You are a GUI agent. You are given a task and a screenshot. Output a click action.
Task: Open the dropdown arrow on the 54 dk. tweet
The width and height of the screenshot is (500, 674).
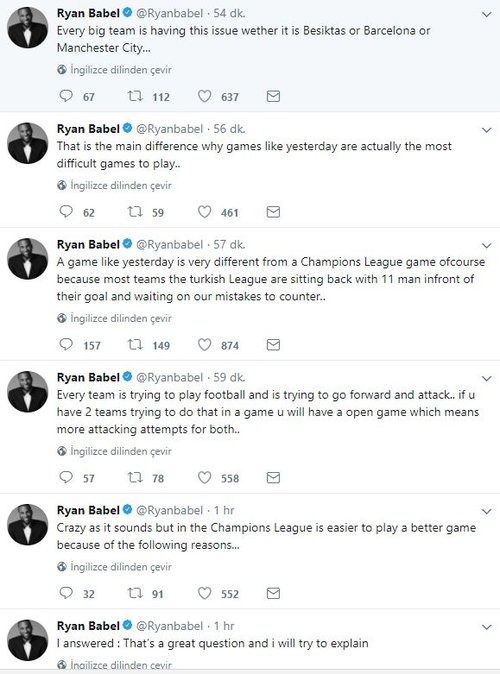pyautogui.click(x=487, y=14)
